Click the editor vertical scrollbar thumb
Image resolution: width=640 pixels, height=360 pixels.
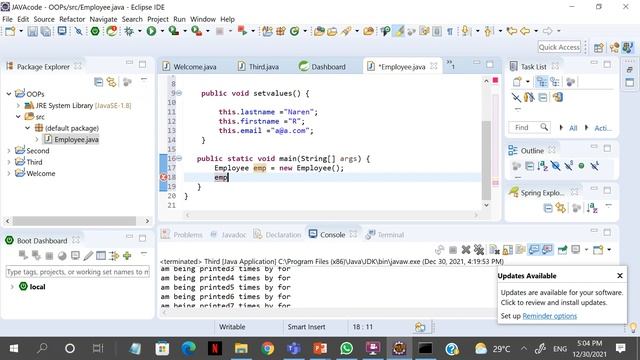tap(486, 160)
